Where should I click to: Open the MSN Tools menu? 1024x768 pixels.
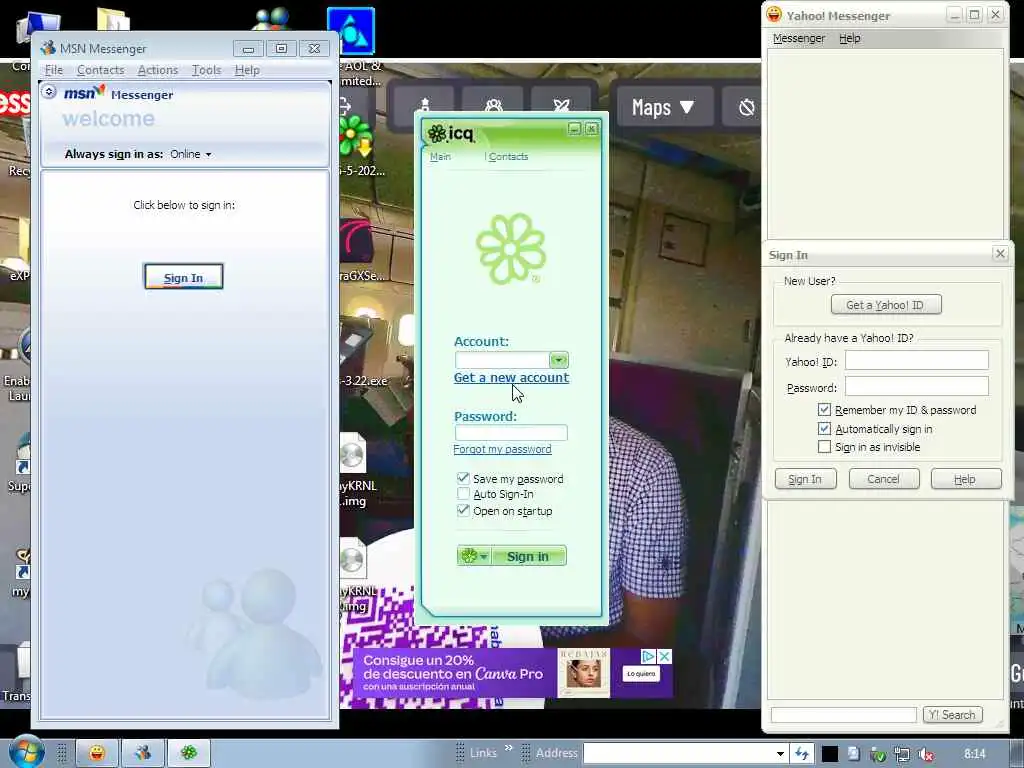pos(206,70)
